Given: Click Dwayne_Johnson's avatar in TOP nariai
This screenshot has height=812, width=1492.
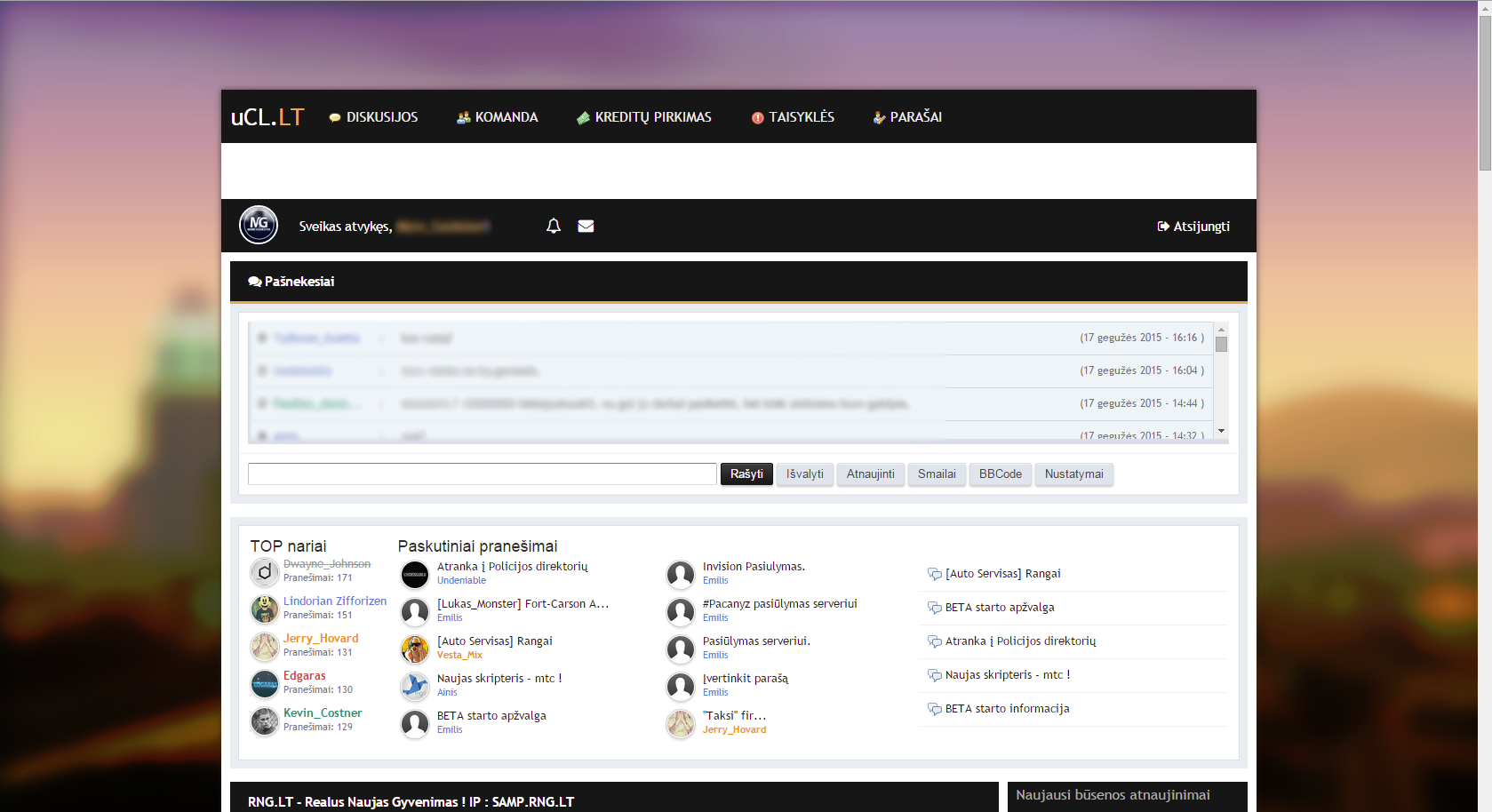Looking at the screenshot, I should pos(265,572).
